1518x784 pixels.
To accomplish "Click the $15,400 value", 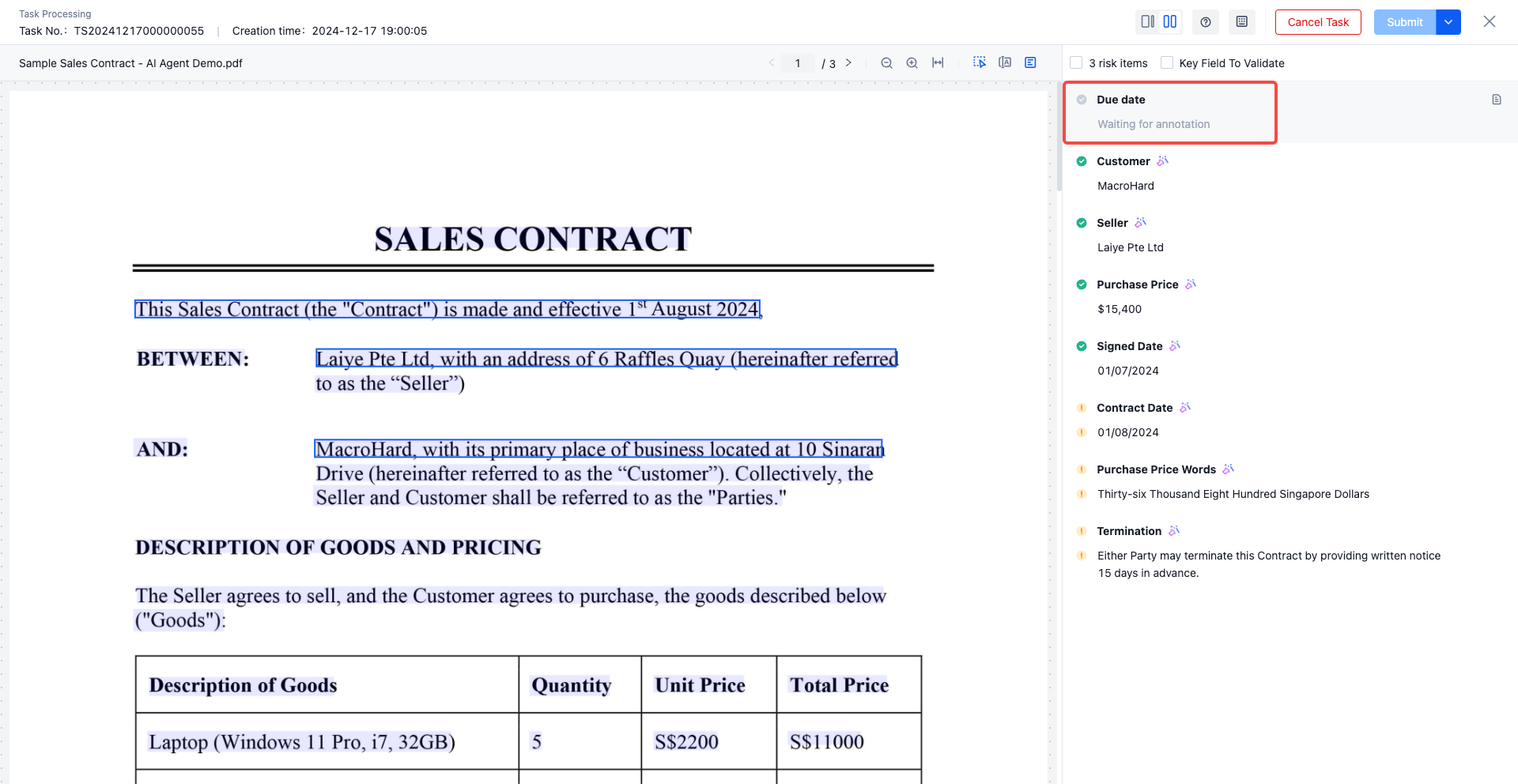I will (1120, 309).
